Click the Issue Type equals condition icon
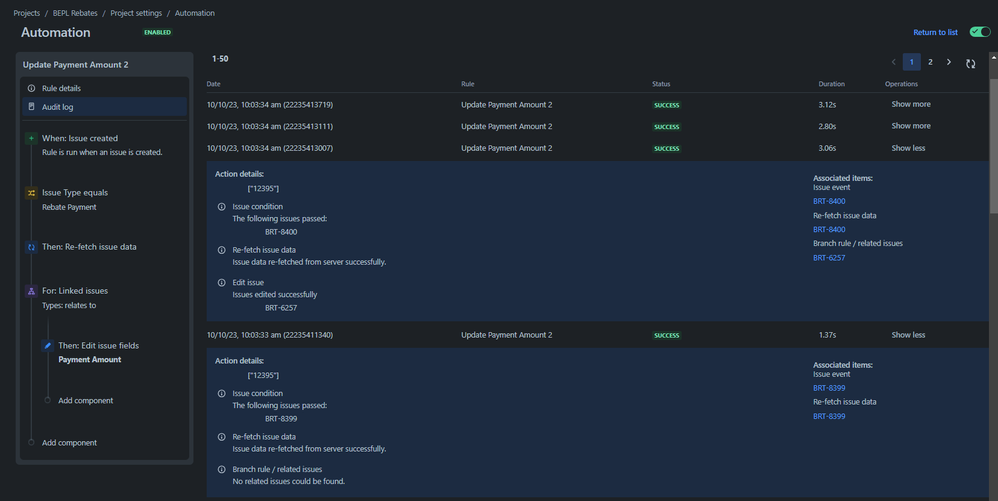This screenshot has height=501, width=998. click(x=31, y=193)
